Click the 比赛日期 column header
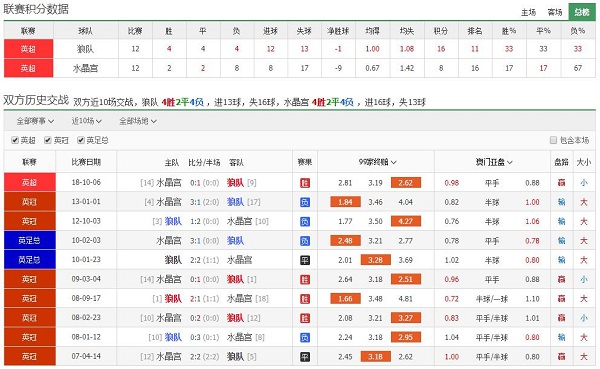This screenshot has height=369, width=600. tap(86, 162)
